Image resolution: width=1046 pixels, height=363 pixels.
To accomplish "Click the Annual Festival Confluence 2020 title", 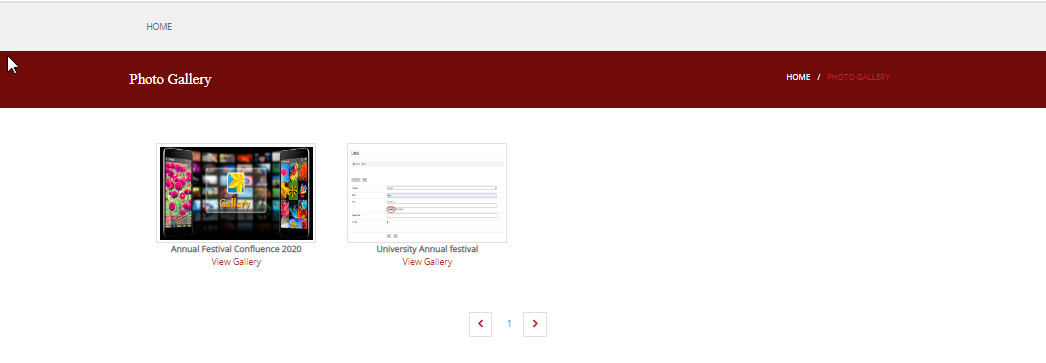I will pyautogui.click(x=236, y=249).
